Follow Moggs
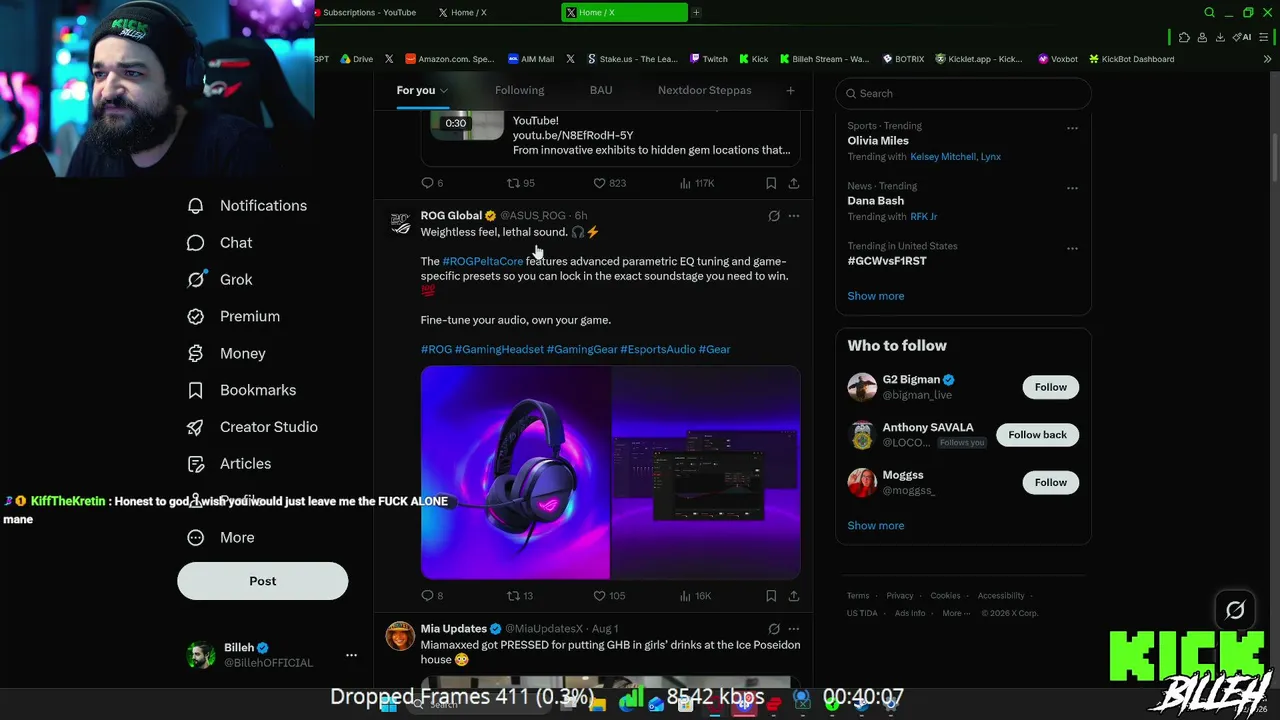 click(1050, 483)
